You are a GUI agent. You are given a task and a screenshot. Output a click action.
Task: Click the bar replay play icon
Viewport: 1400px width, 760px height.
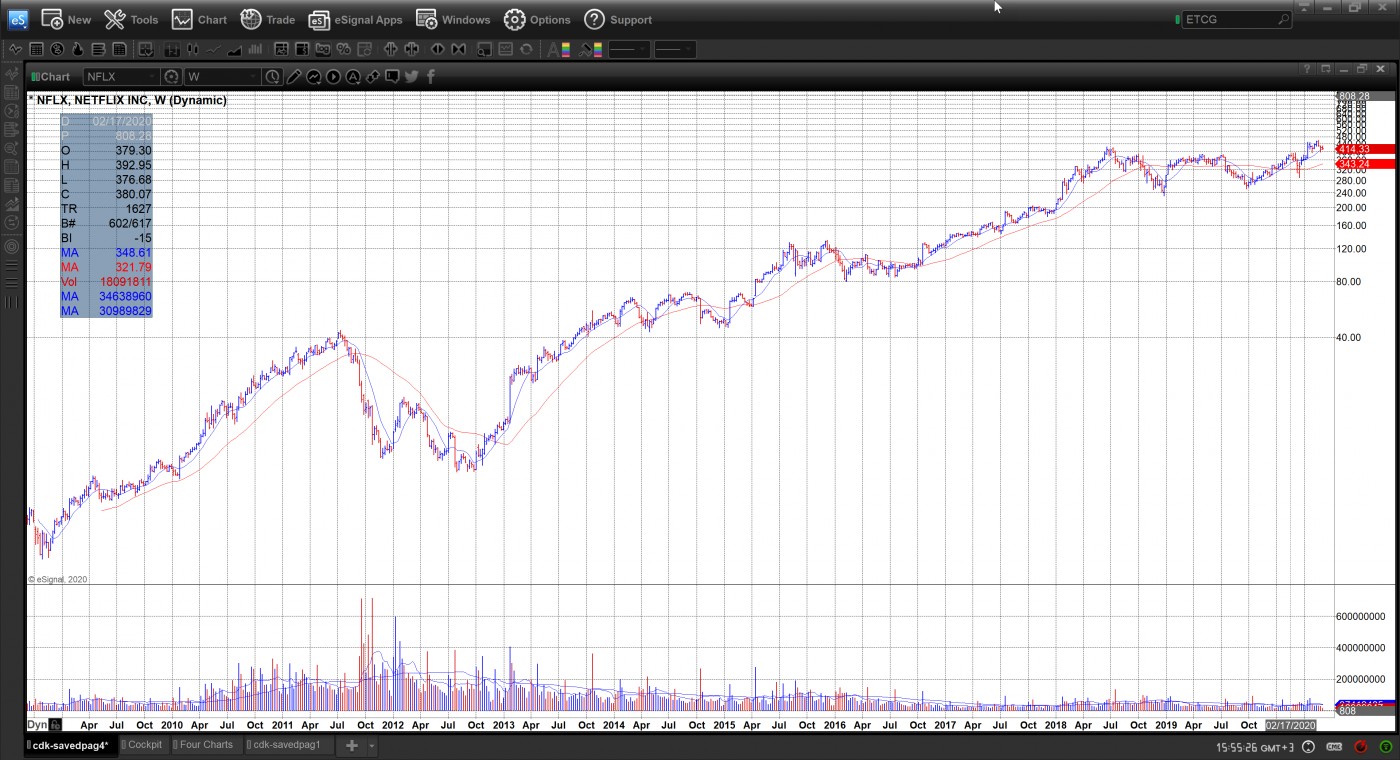point(333,76)
